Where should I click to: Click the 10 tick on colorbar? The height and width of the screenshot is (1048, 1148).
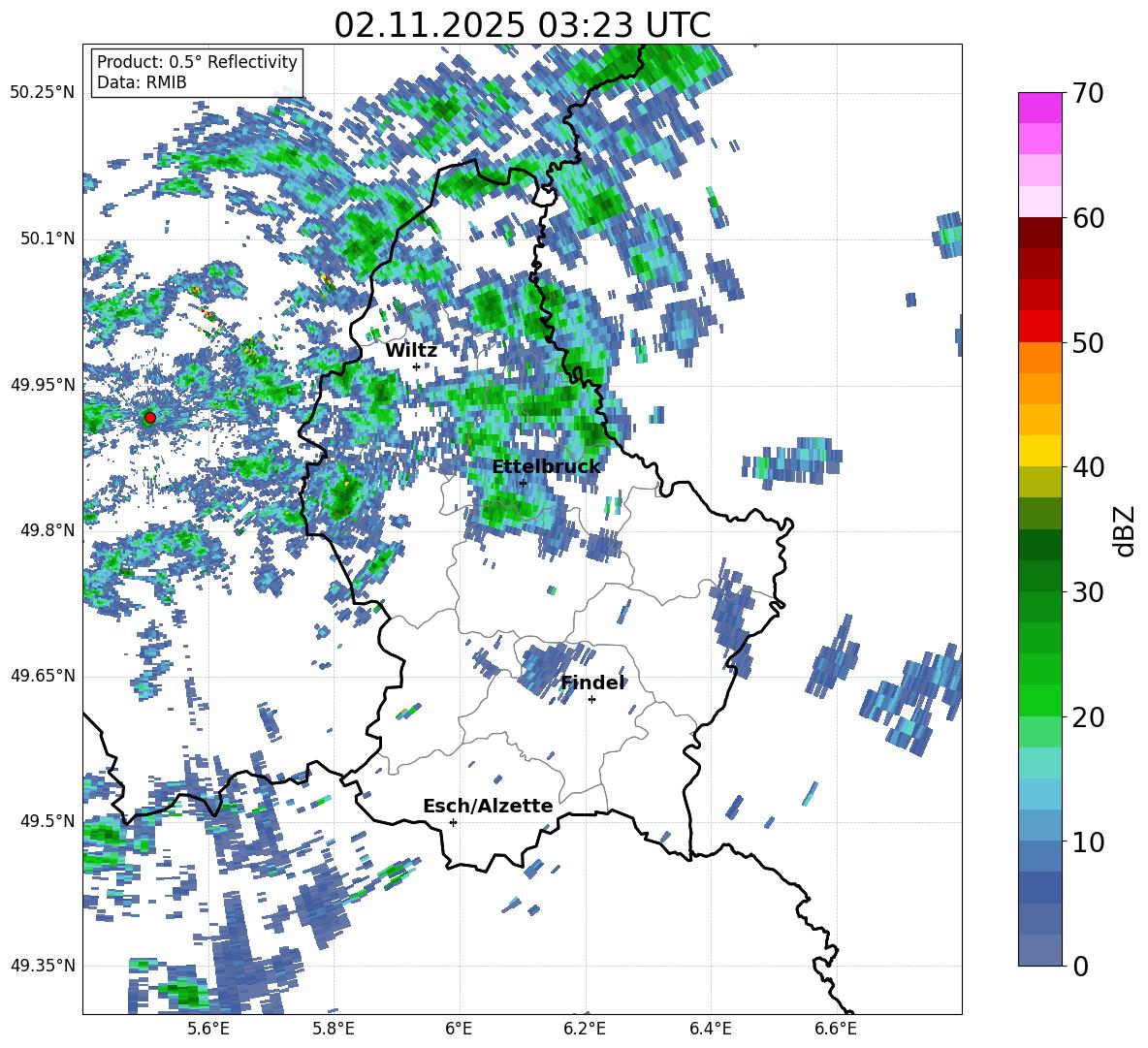point(1088,842)
